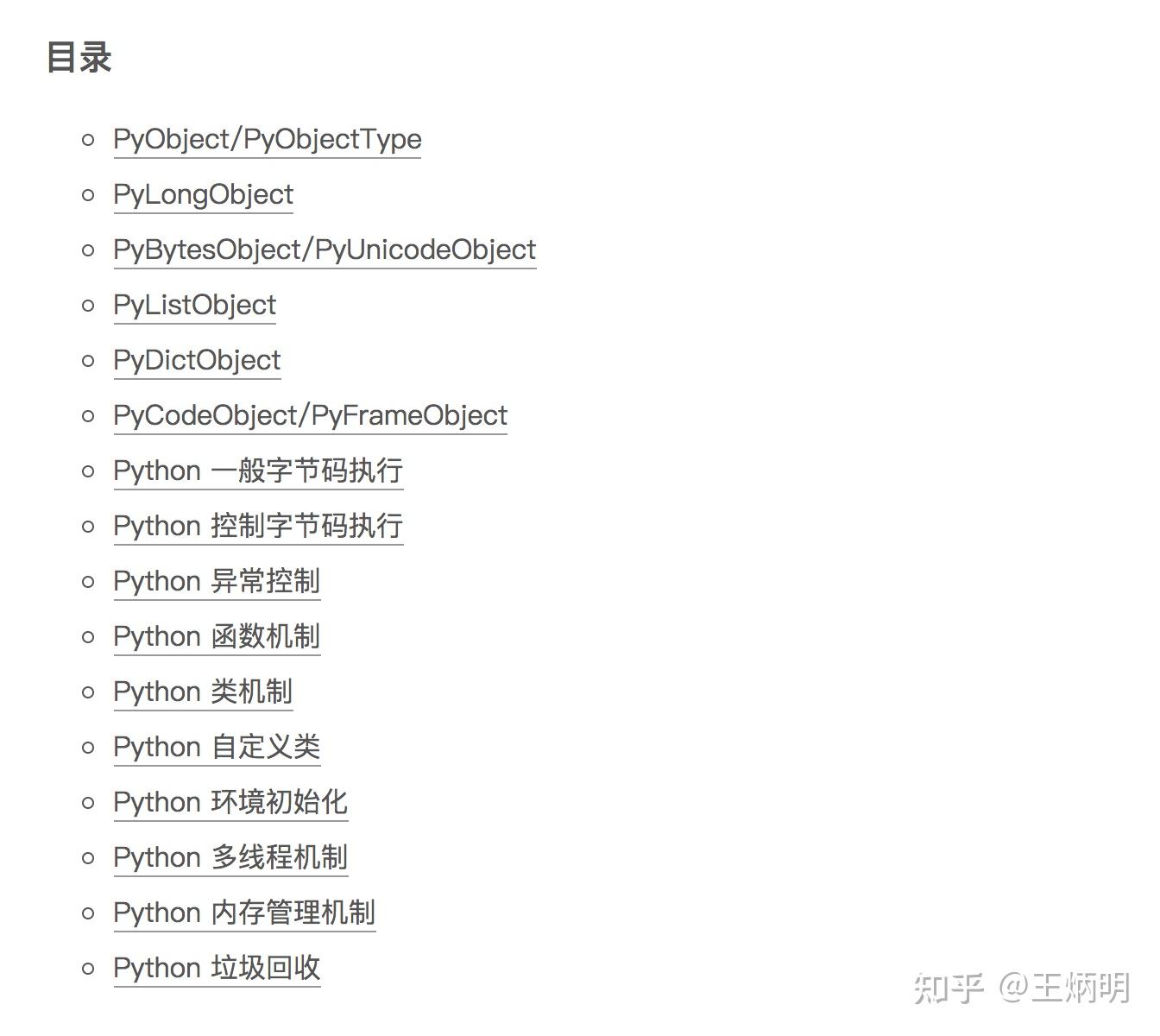Open the Python 多线程机制 link
The image size is (1160, 1036).
(230, 857)
